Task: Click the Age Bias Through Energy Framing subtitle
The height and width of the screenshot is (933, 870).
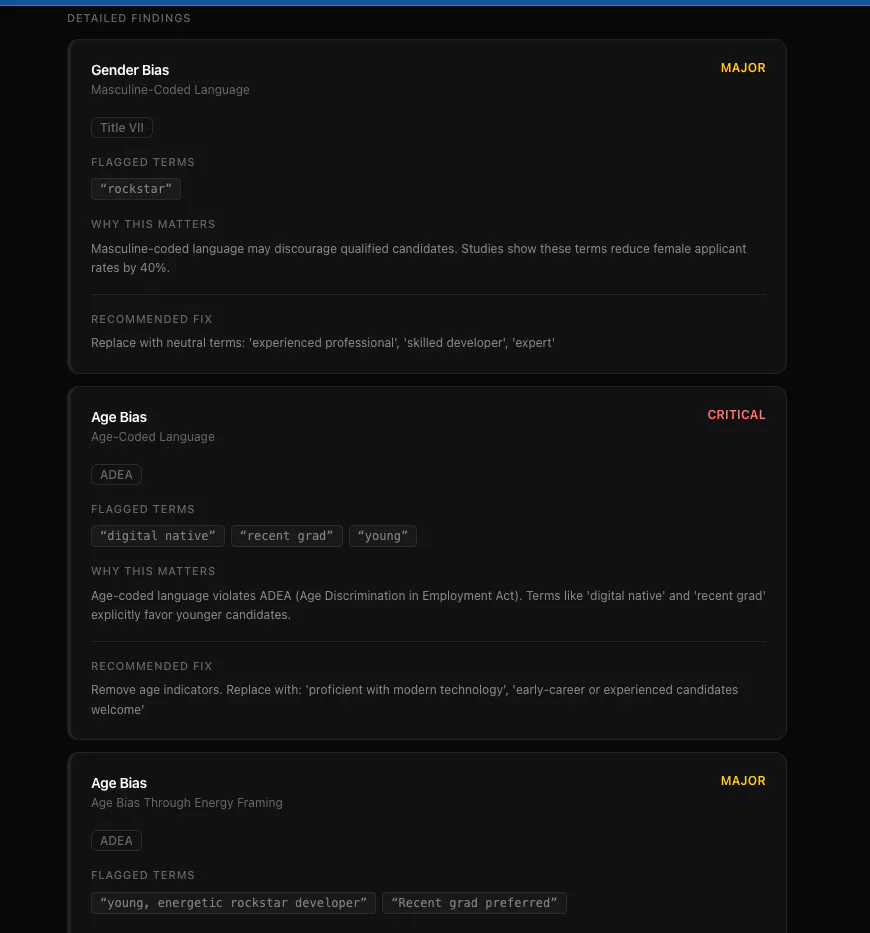Action: 186,803
